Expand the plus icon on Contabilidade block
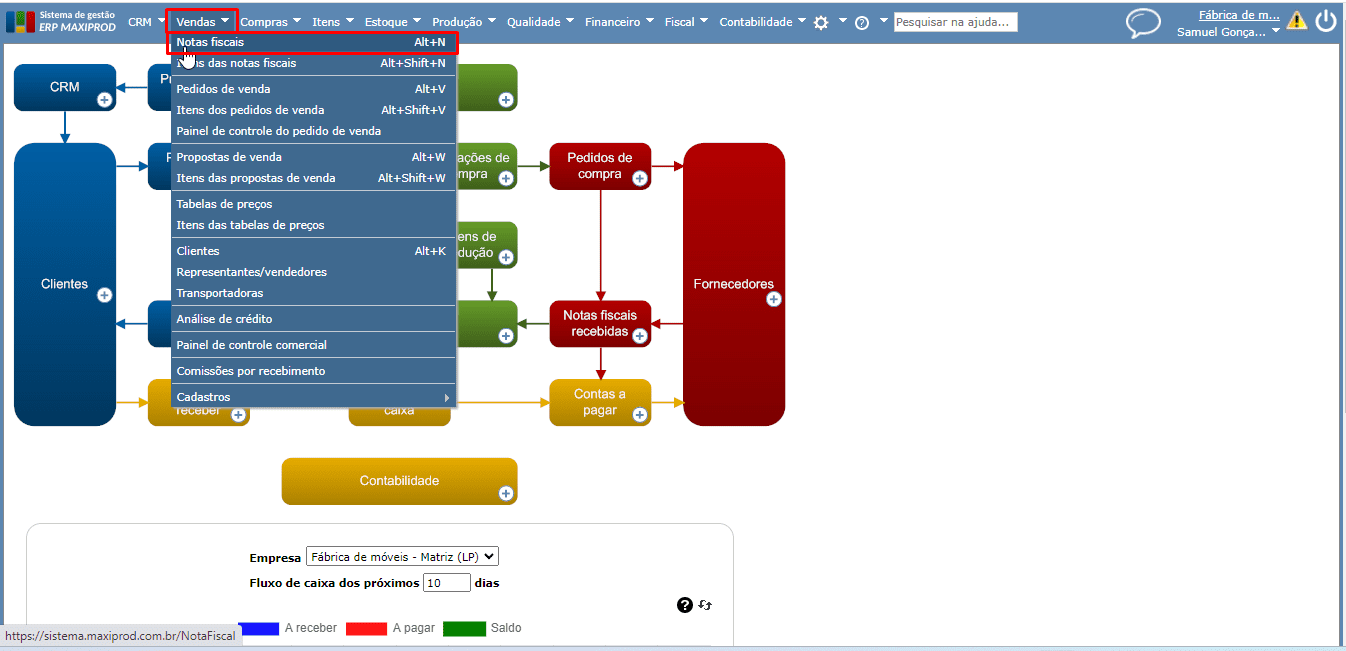 click(x=506, y=493)
